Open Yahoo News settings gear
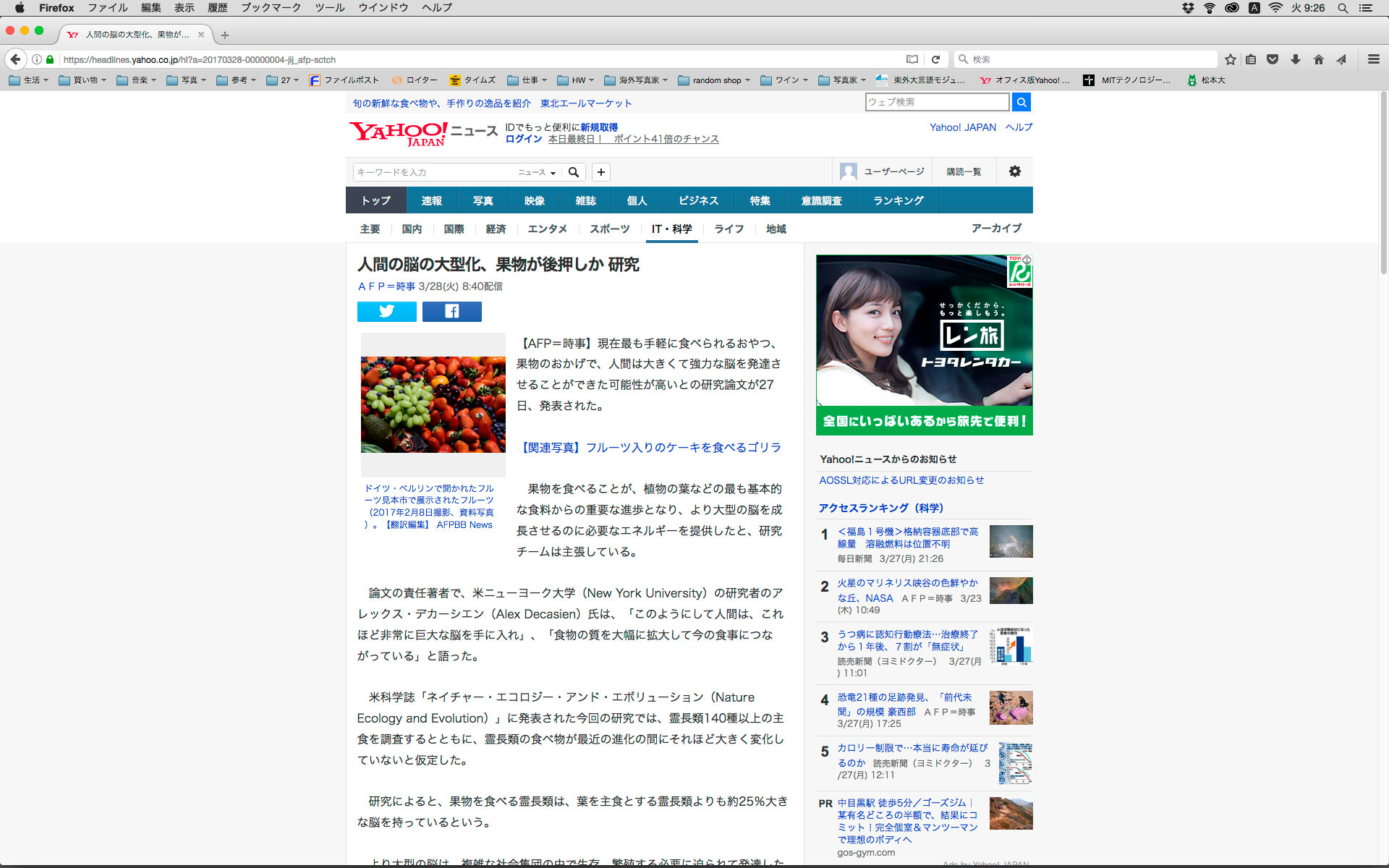This screenshot has height=868, width=1389. pyautogui.click(x=1014, y=171)
